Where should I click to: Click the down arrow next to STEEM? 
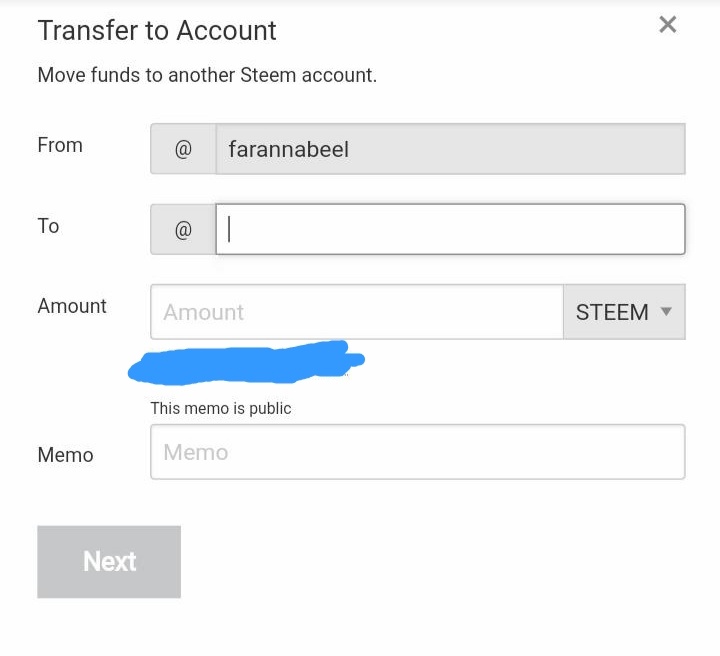[x=667, y=311]
